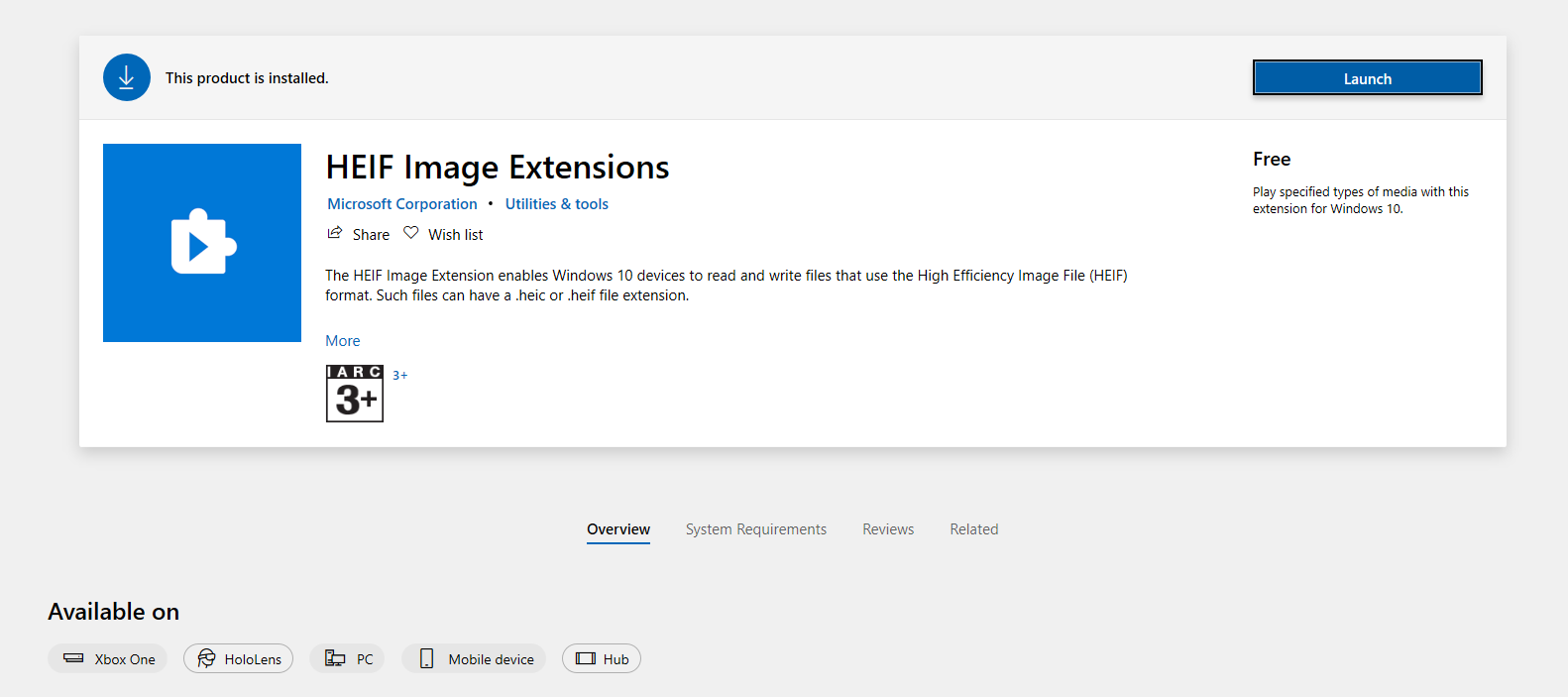Click the HEIF Image Extension description paragraph
The width and height of the screenshot is (1568, 697).
pyautogui.click(x=727, y=286)
